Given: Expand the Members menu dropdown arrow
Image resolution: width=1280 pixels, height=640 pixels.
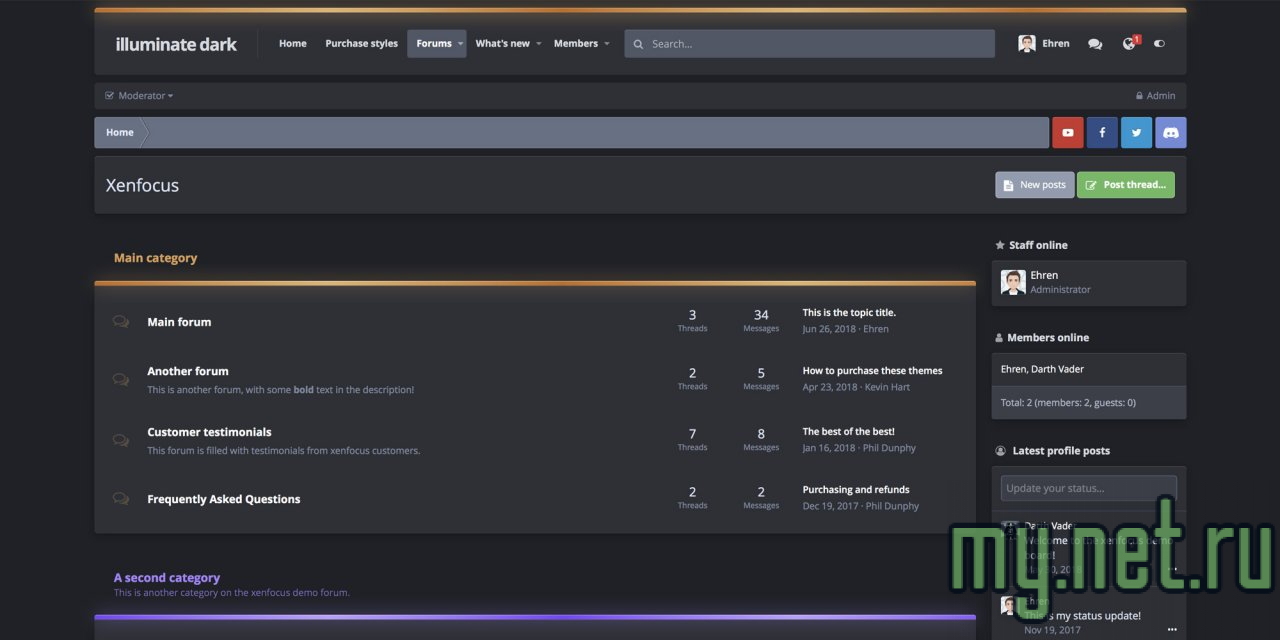Looking at the screenshot, I should pyautogui.click(x=607, y=44).
